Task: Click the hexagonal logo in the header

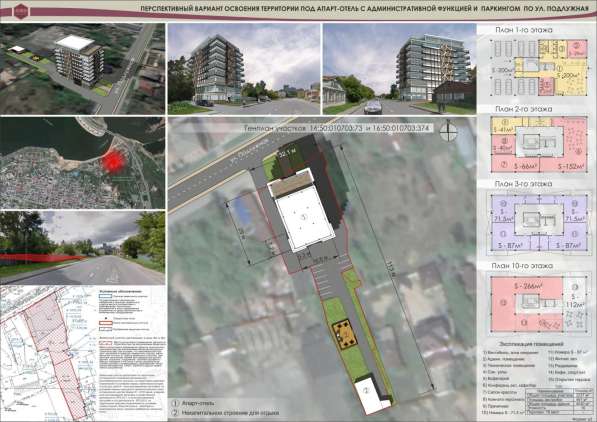Action: tap(22, 11)
